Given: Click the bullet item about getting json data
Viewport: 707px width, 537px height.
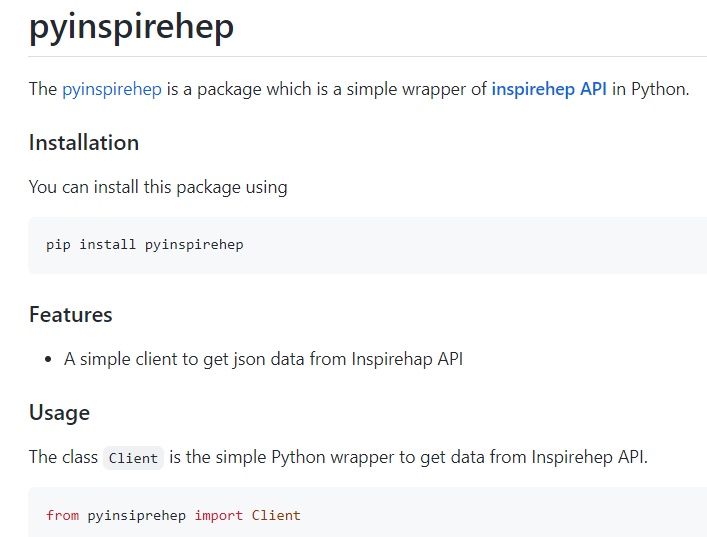Looking at the screenshot, I should [x=263, y=359].
